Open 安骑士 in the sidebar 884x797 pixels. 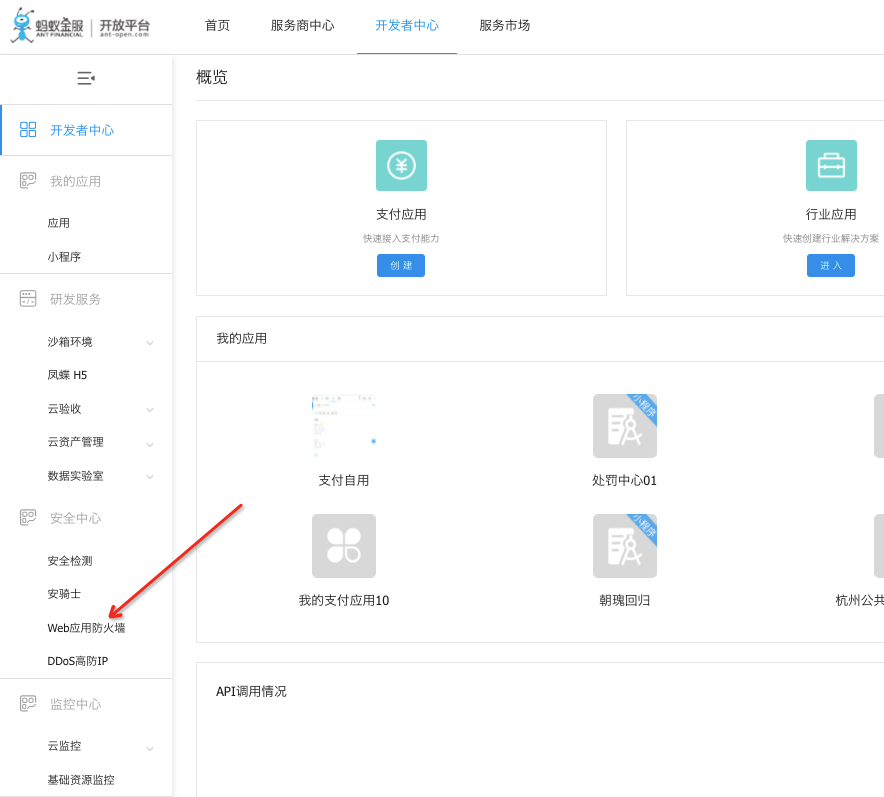pyautogui.click(x=64, y=594)
